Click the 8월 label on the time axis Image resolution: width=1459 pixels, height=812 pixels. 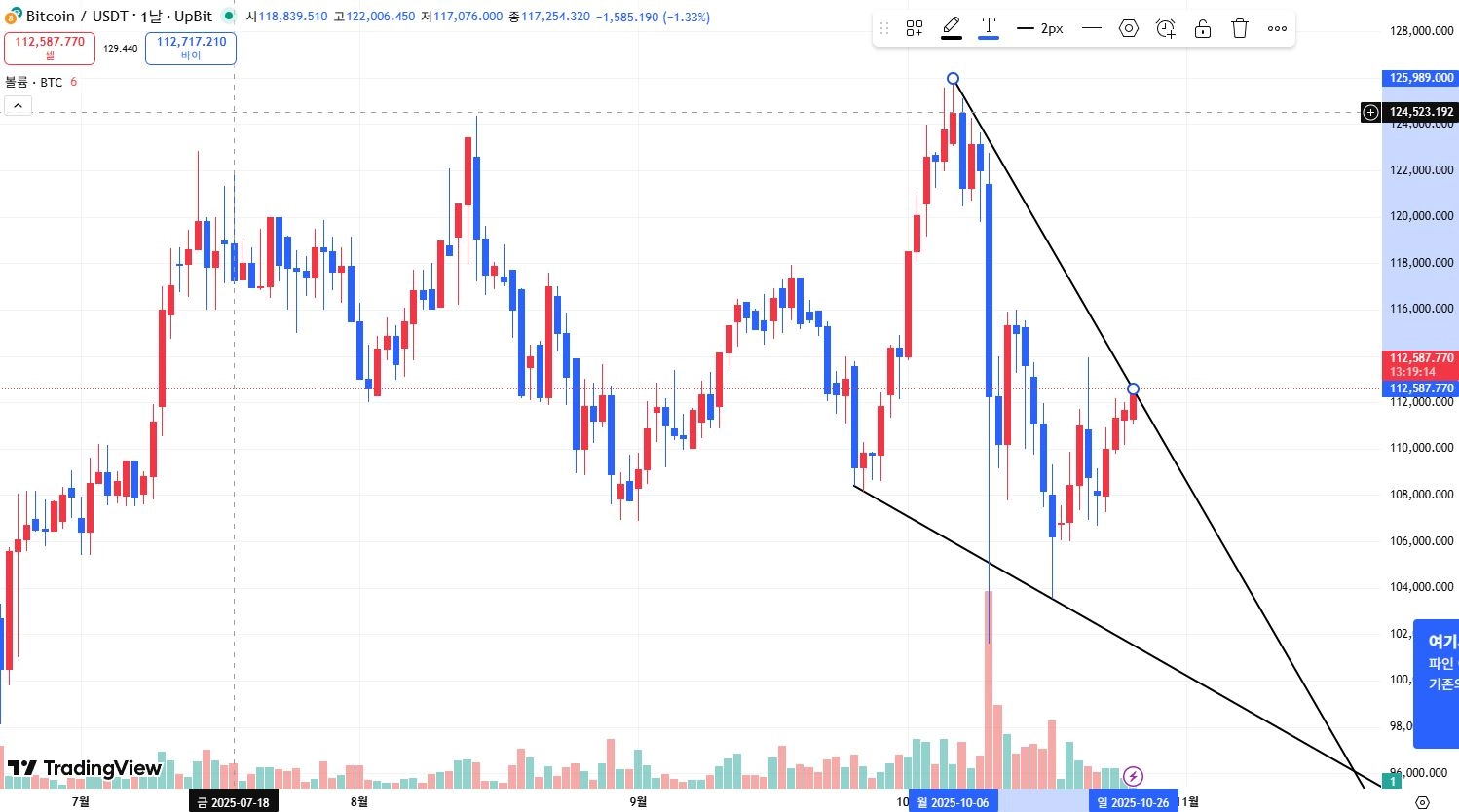tap(359, 802)
